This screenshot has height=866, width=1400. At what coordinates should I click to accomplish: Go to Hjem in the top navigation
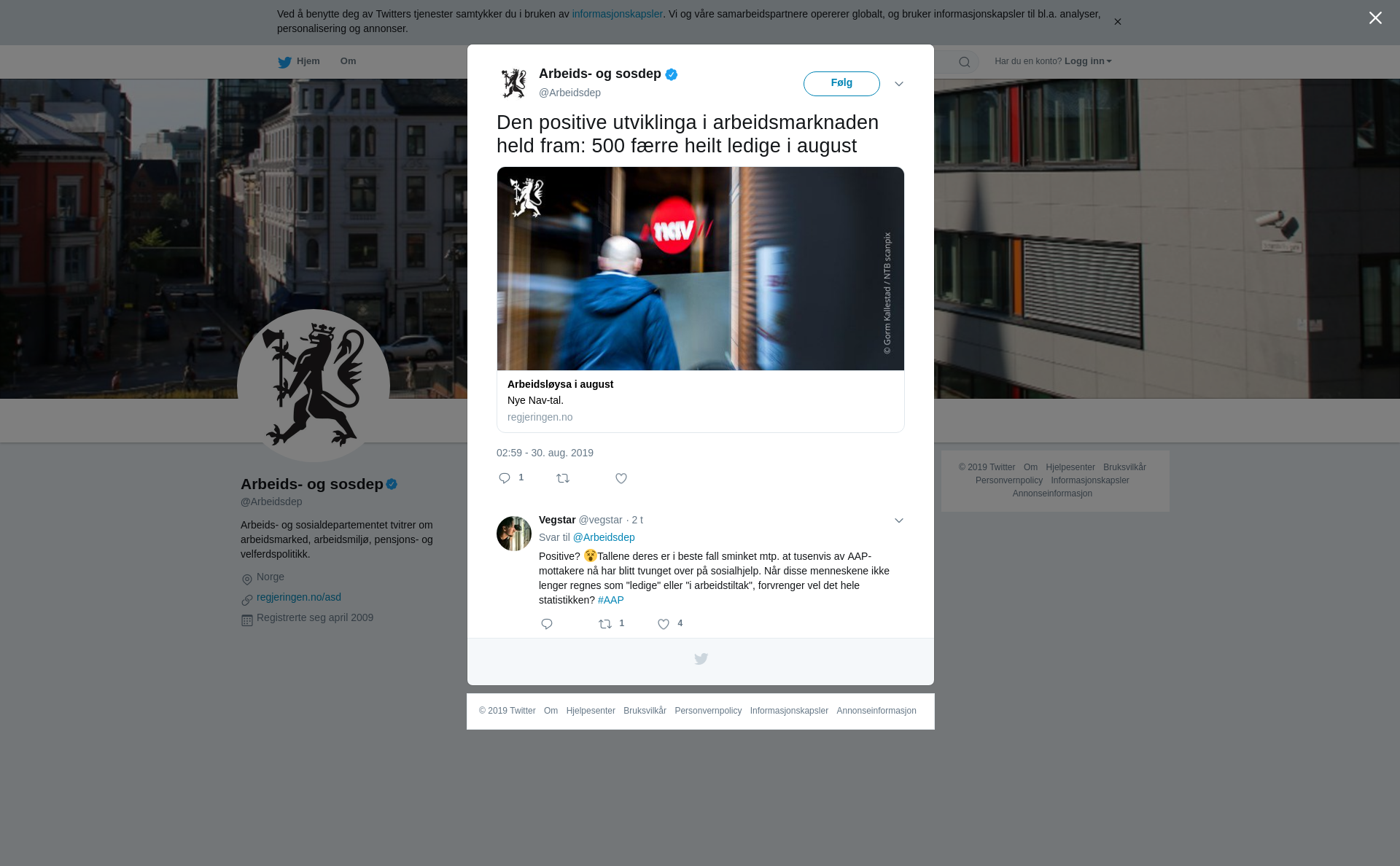[x=299, y=61]
